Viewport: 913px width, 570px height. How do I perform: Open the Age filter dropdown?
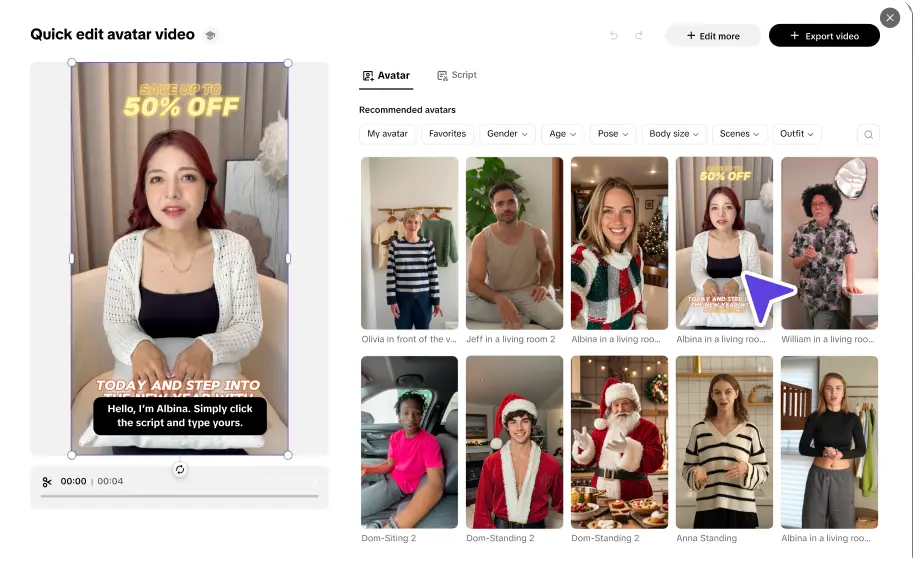click(563, 134)
